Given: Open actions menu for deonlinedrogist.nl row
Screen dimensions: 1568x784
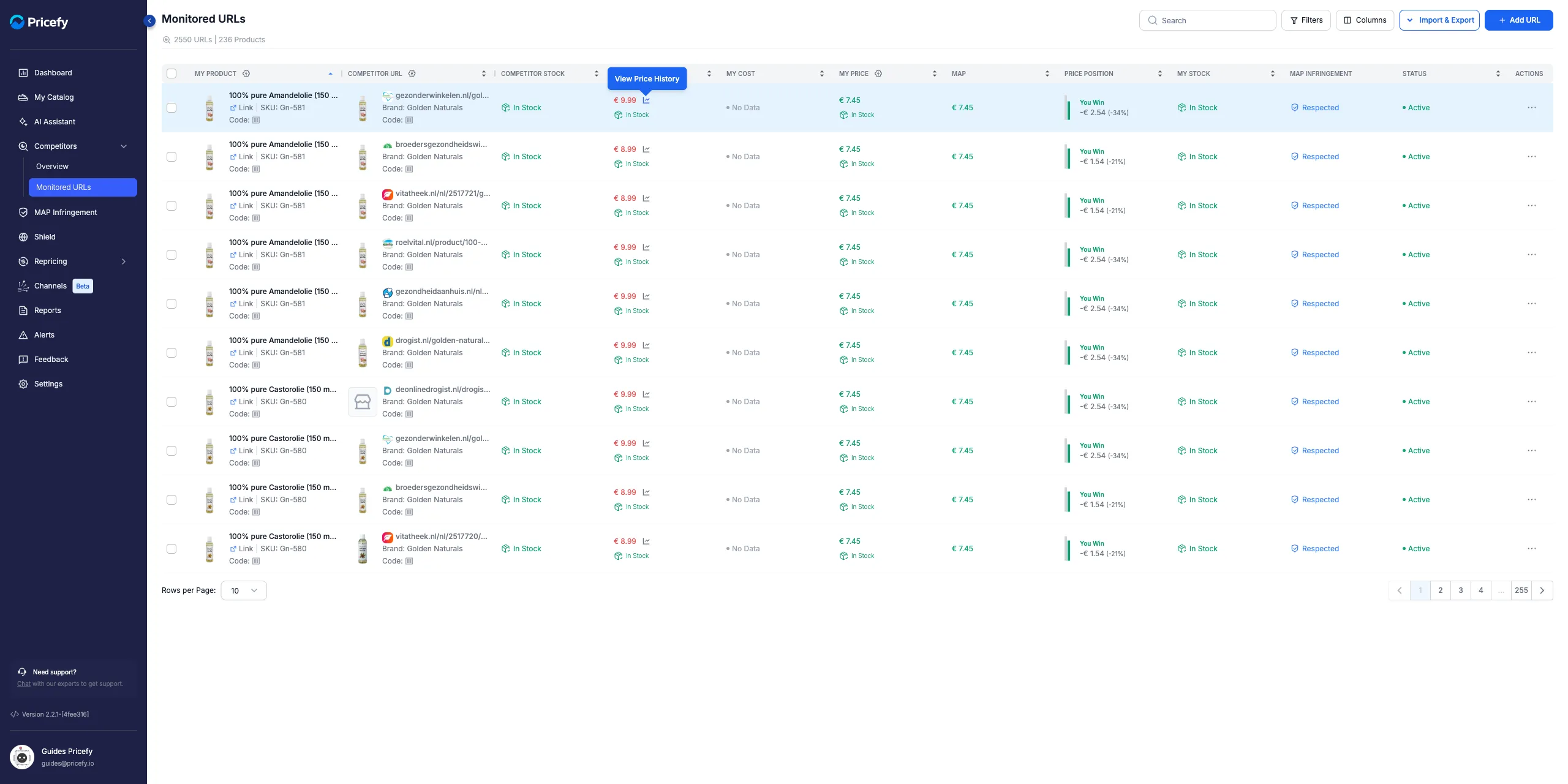Looking at the screenshot, I should (x=1532, y=402).
